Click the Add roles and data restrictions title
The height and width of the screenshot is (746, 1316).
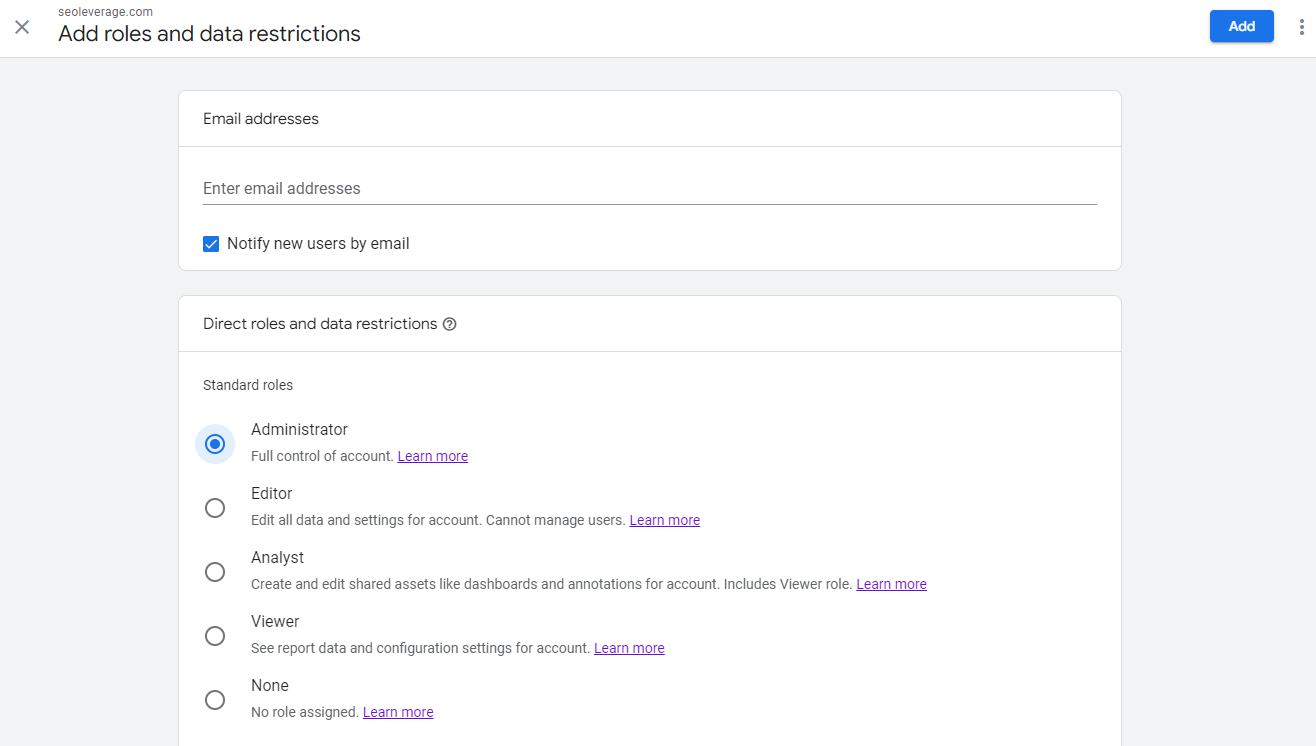210,34
